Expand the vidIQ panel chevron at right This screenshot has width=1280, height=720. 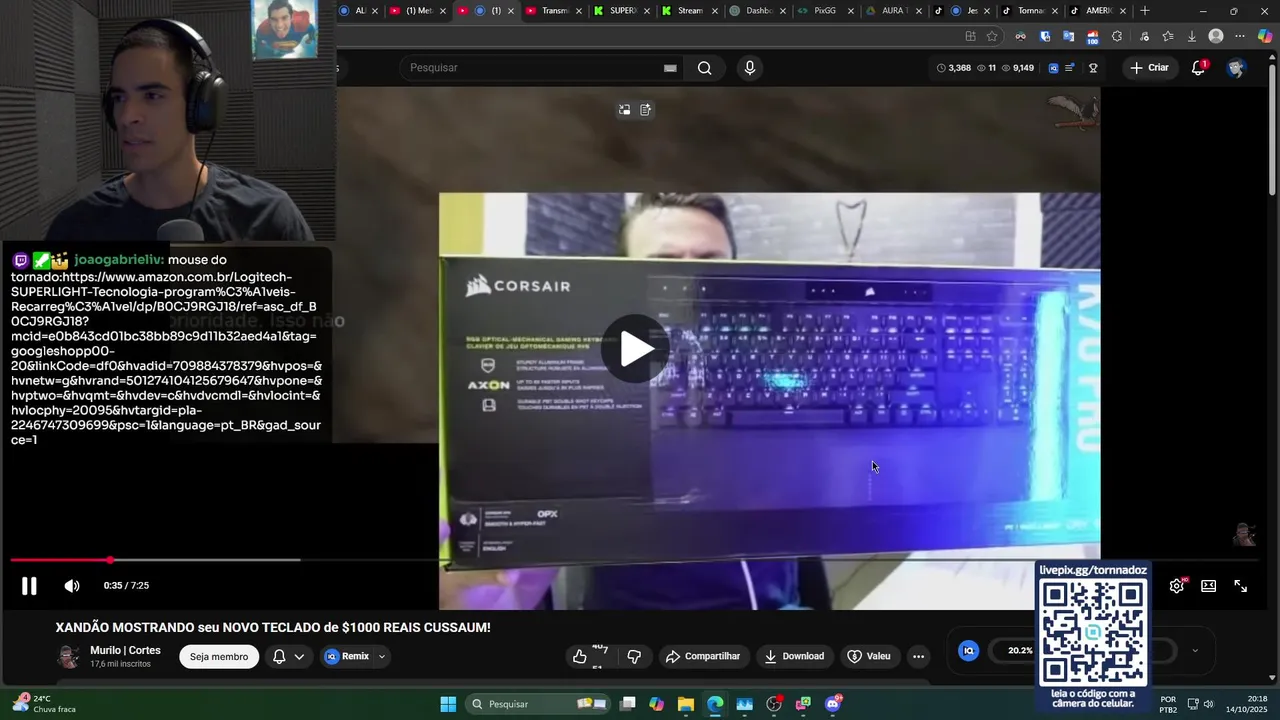[x=1194, y=651]
